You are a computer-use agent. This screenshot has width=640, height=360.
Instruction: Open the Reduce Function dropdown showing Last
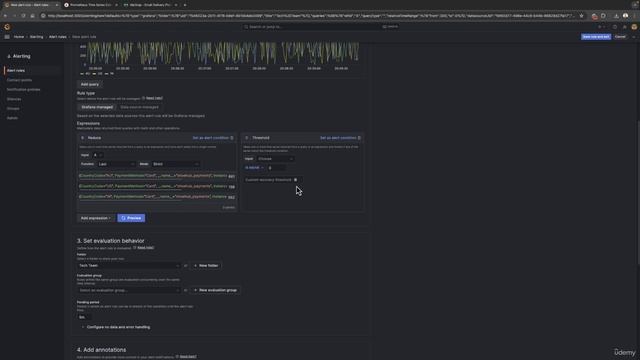(116, 164)
